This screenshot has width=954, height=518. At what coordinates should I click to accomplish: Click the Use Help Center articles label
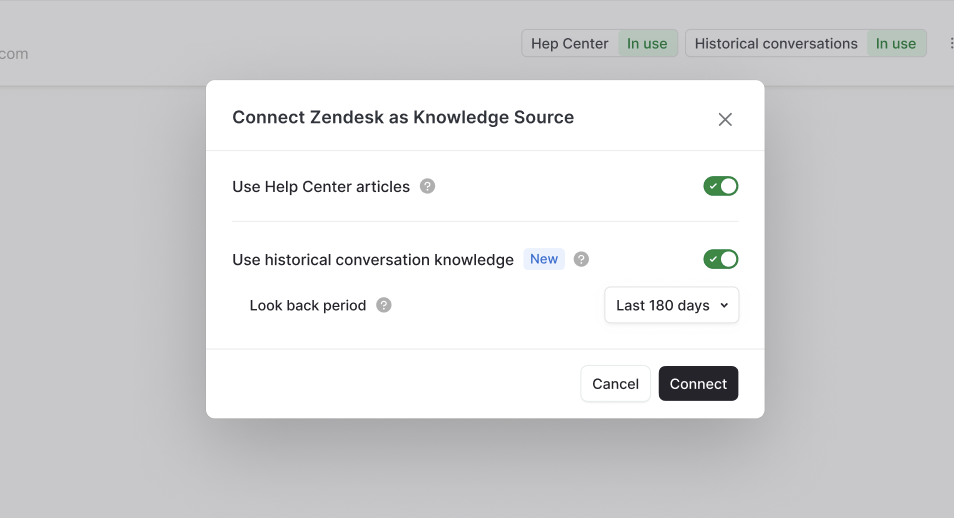[321, 186]
